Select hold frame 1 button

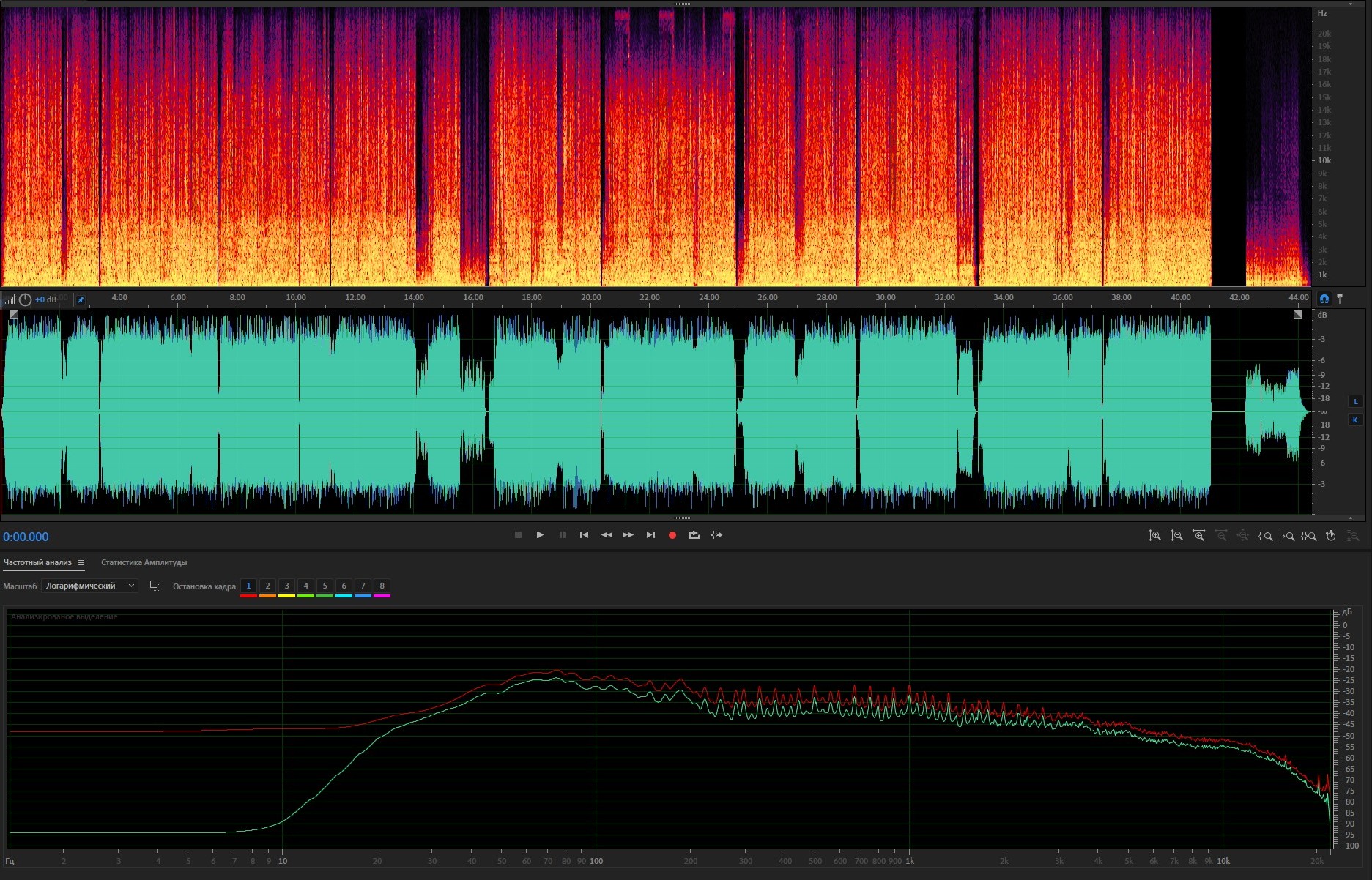click(x=248, y=586)
